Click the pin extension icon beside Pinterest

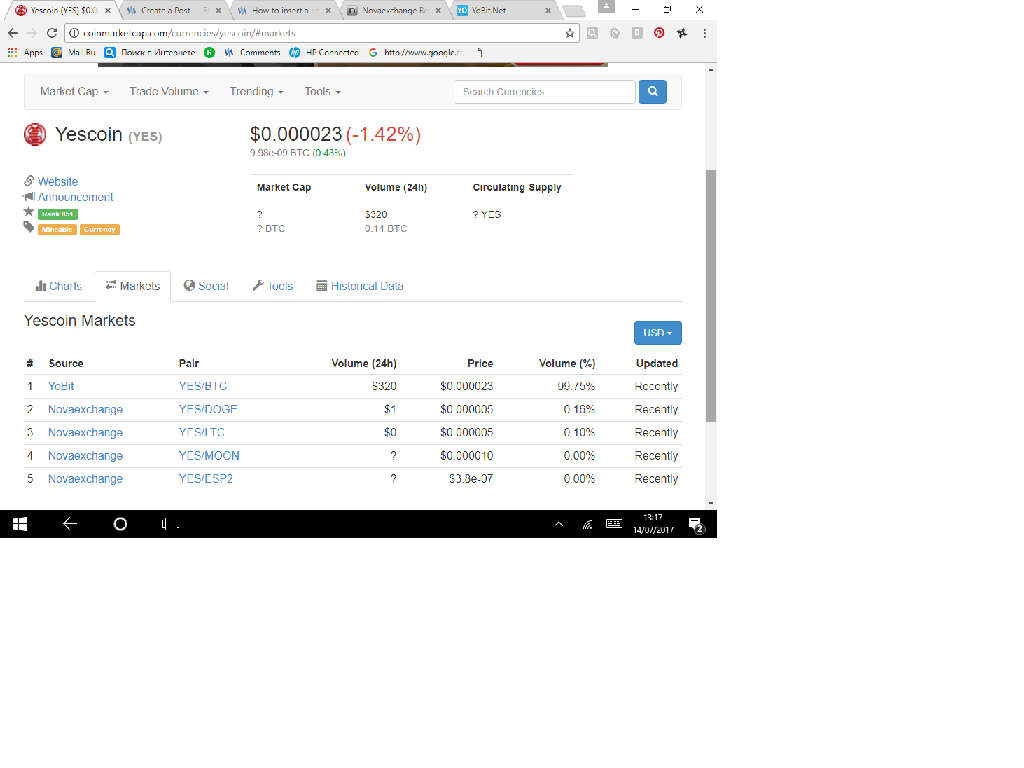[x=682, y=33]
